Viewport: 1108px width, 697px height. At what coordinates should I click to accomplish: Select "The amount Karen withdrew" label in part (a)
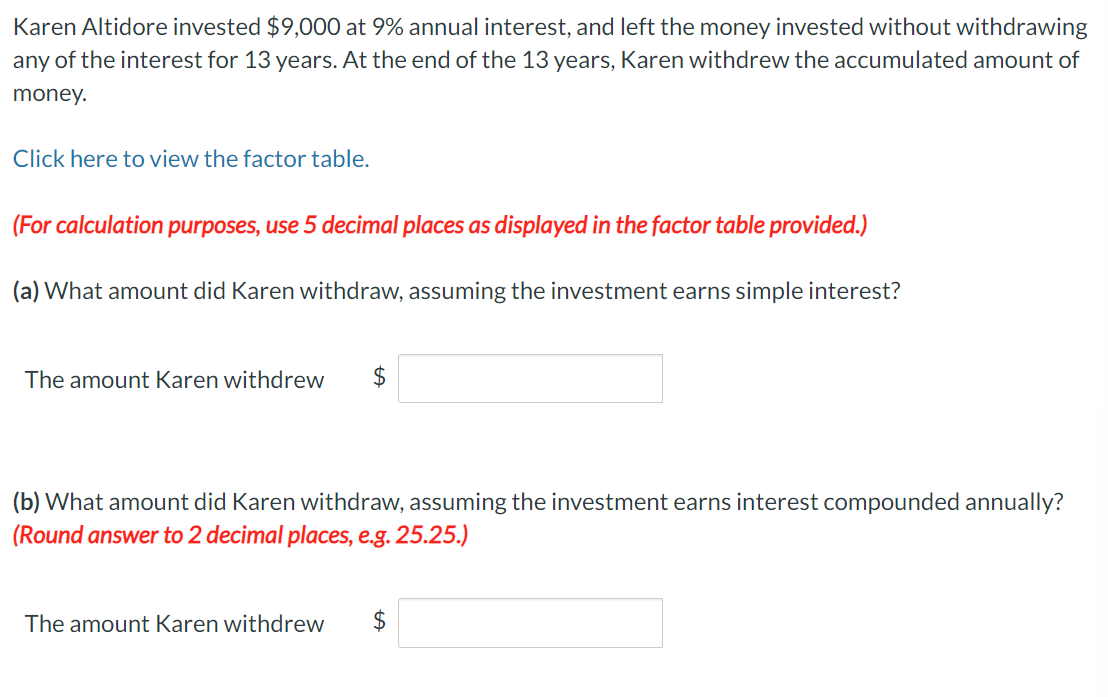tap(175, 380)
